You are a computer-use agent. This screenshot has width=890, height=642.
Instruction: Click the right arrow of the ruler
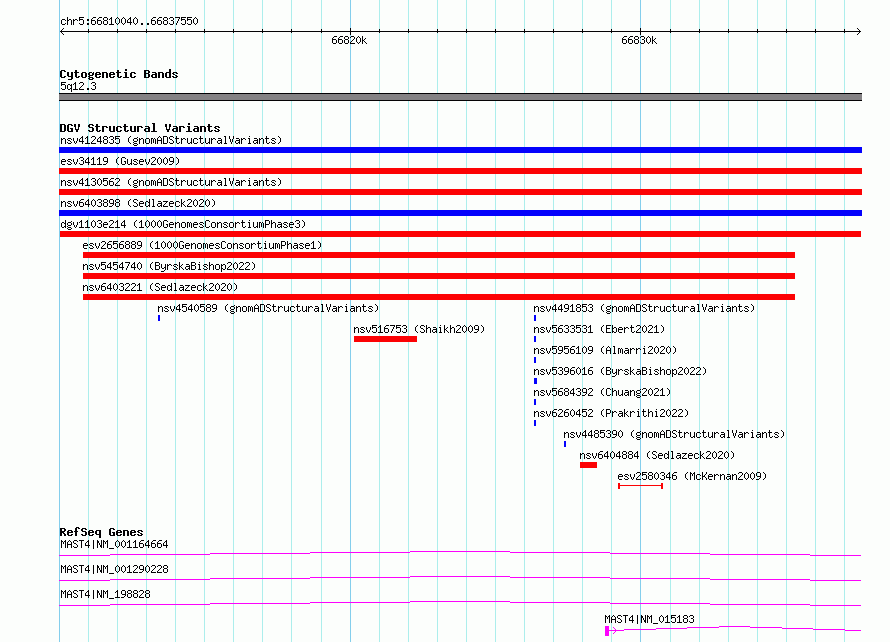[859, 31]
